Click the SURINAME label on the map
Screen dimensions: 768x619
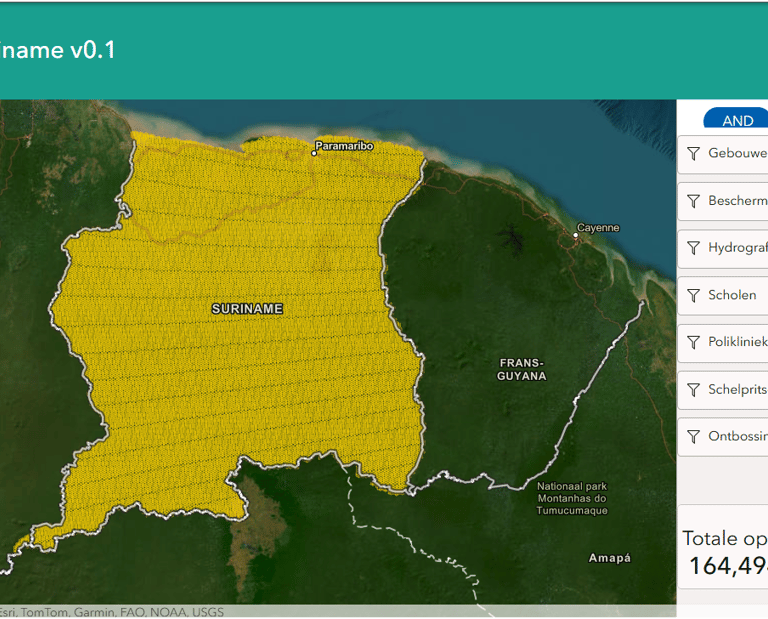[x=247, y=309]
